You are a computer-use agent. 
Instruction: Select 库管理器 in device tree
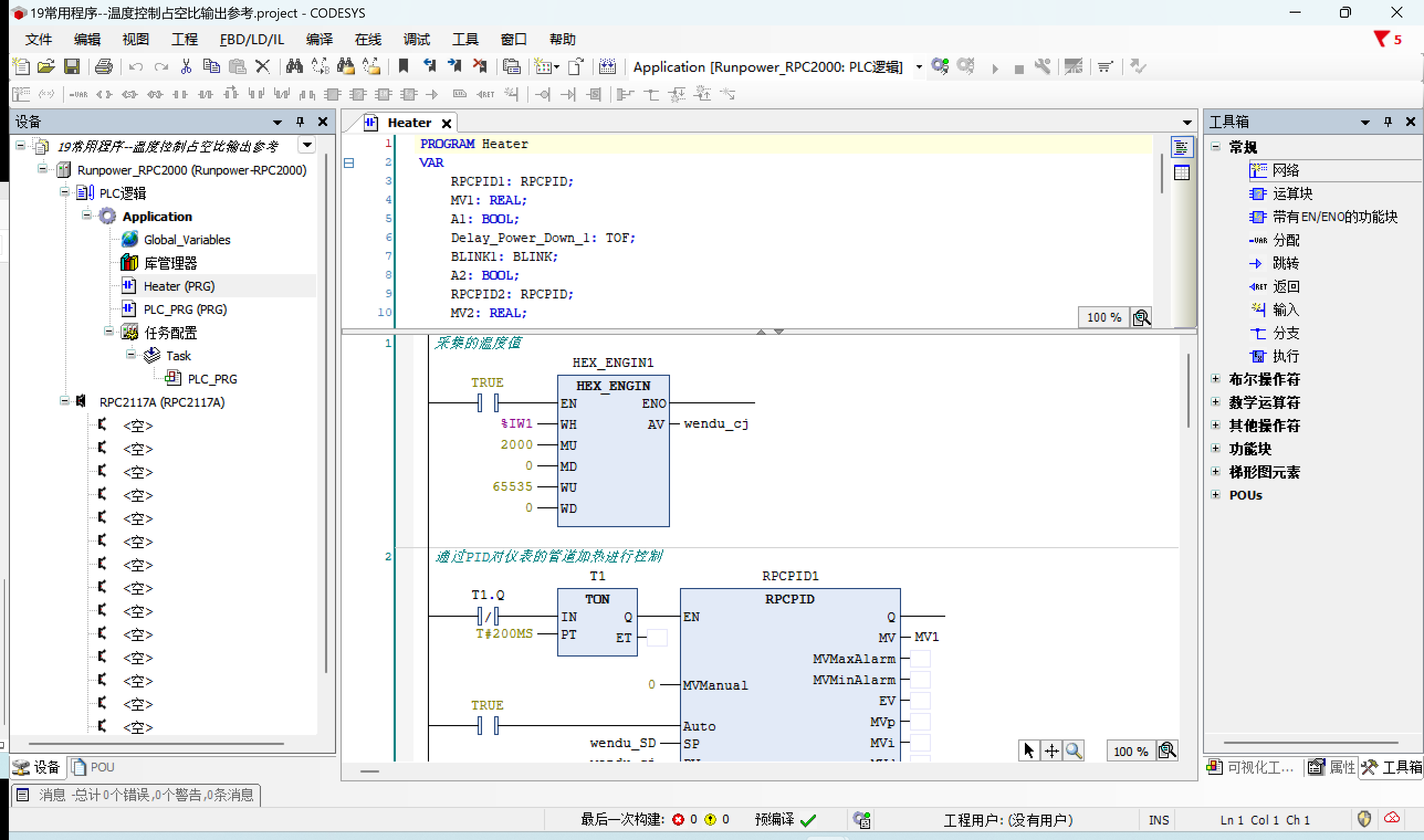tap(170, 263)
